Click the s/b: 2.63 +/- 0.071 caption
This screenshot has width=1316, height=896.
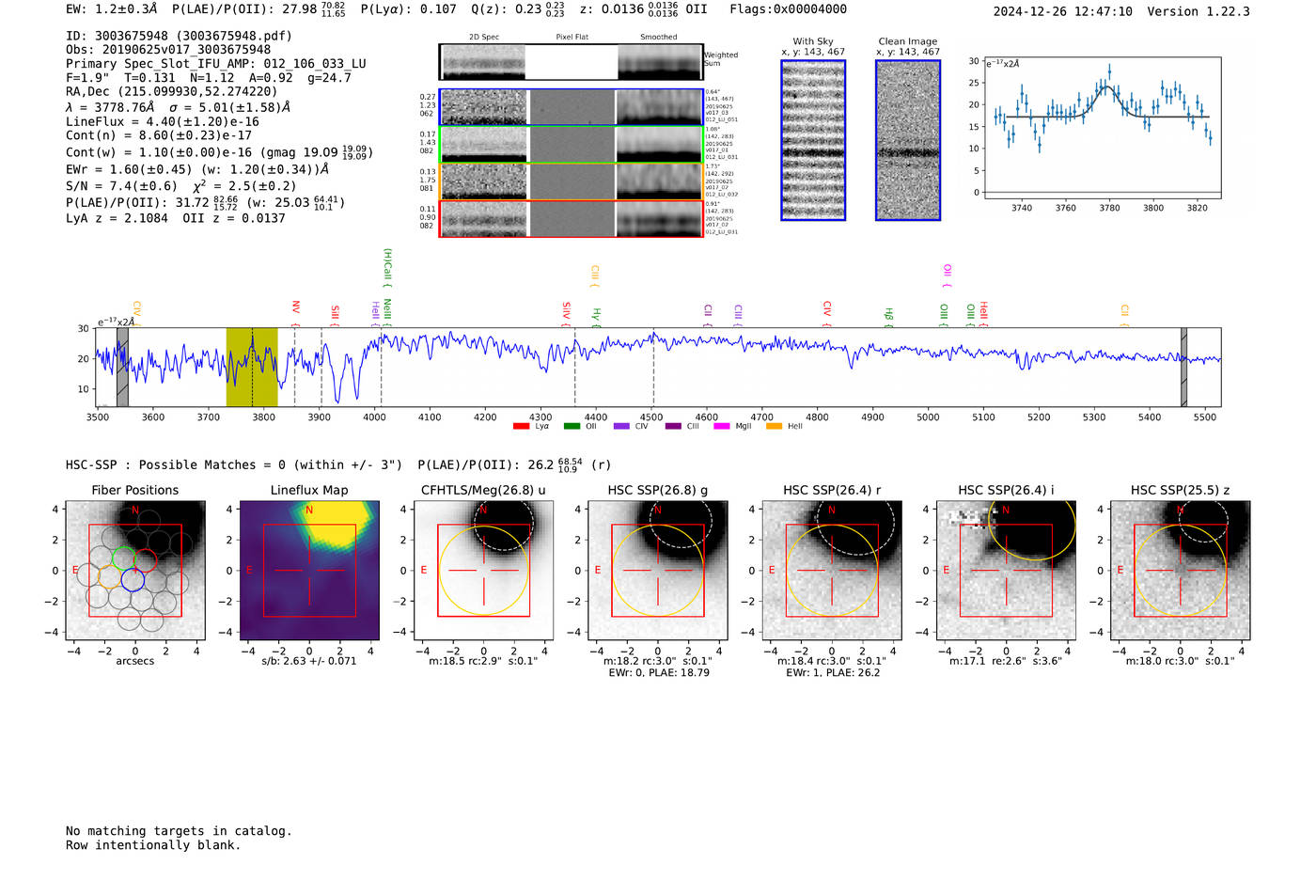tap(309, 661)
